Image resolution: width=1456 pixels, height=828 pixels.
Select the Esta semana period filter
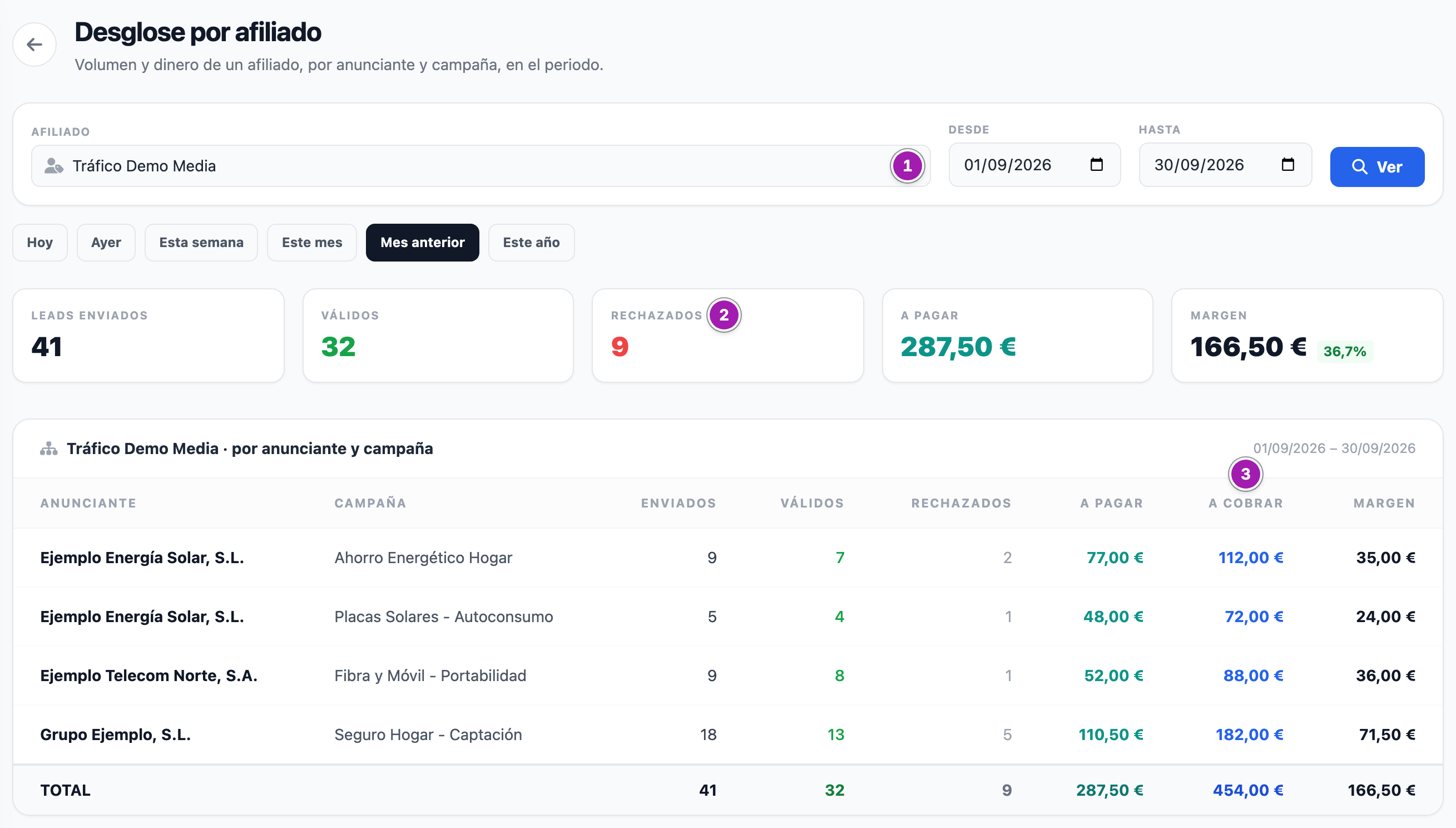(201, 243)
